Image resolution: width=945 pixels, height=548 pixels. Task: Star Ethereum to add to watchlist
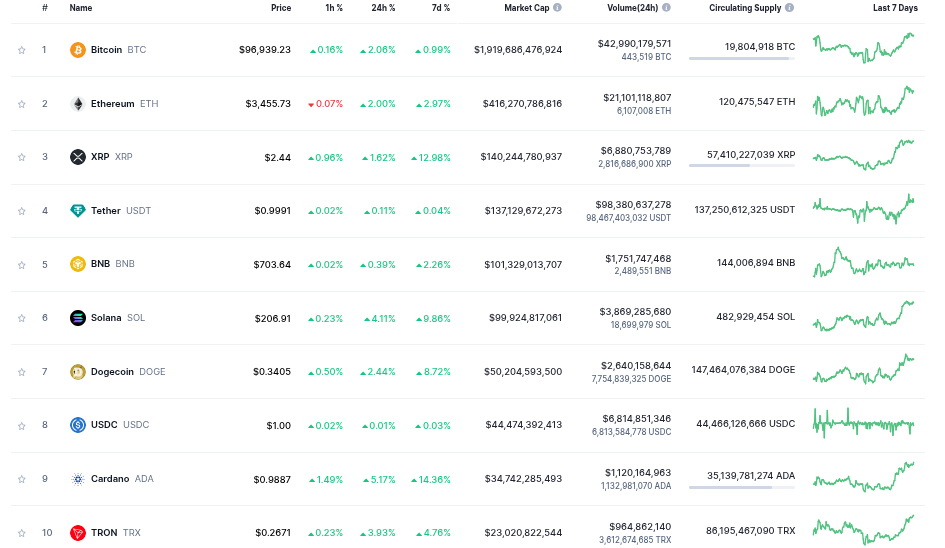pos(22,104)
